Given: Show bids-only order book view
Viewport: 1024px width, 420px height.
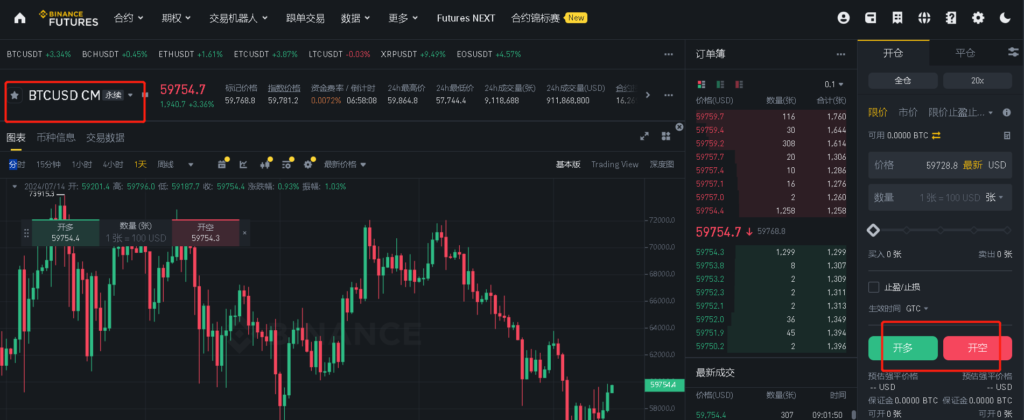Looking at the screenshot, I should pyautogui.click(x=720, y=84).
